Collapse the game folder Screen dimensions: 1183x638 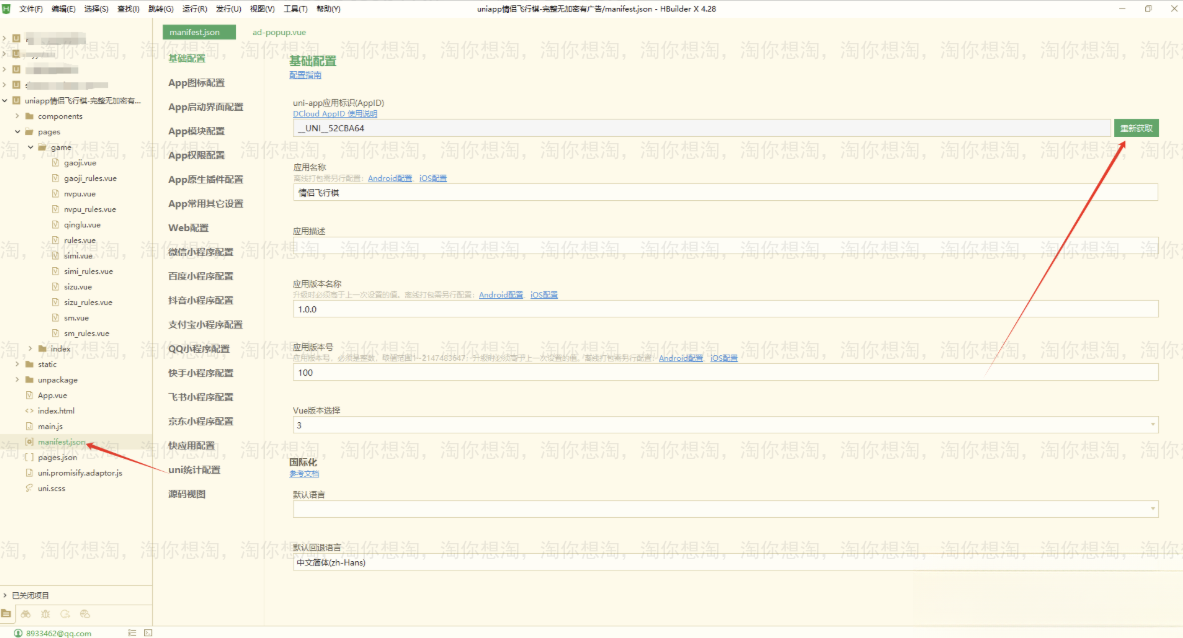pos(30,147)
